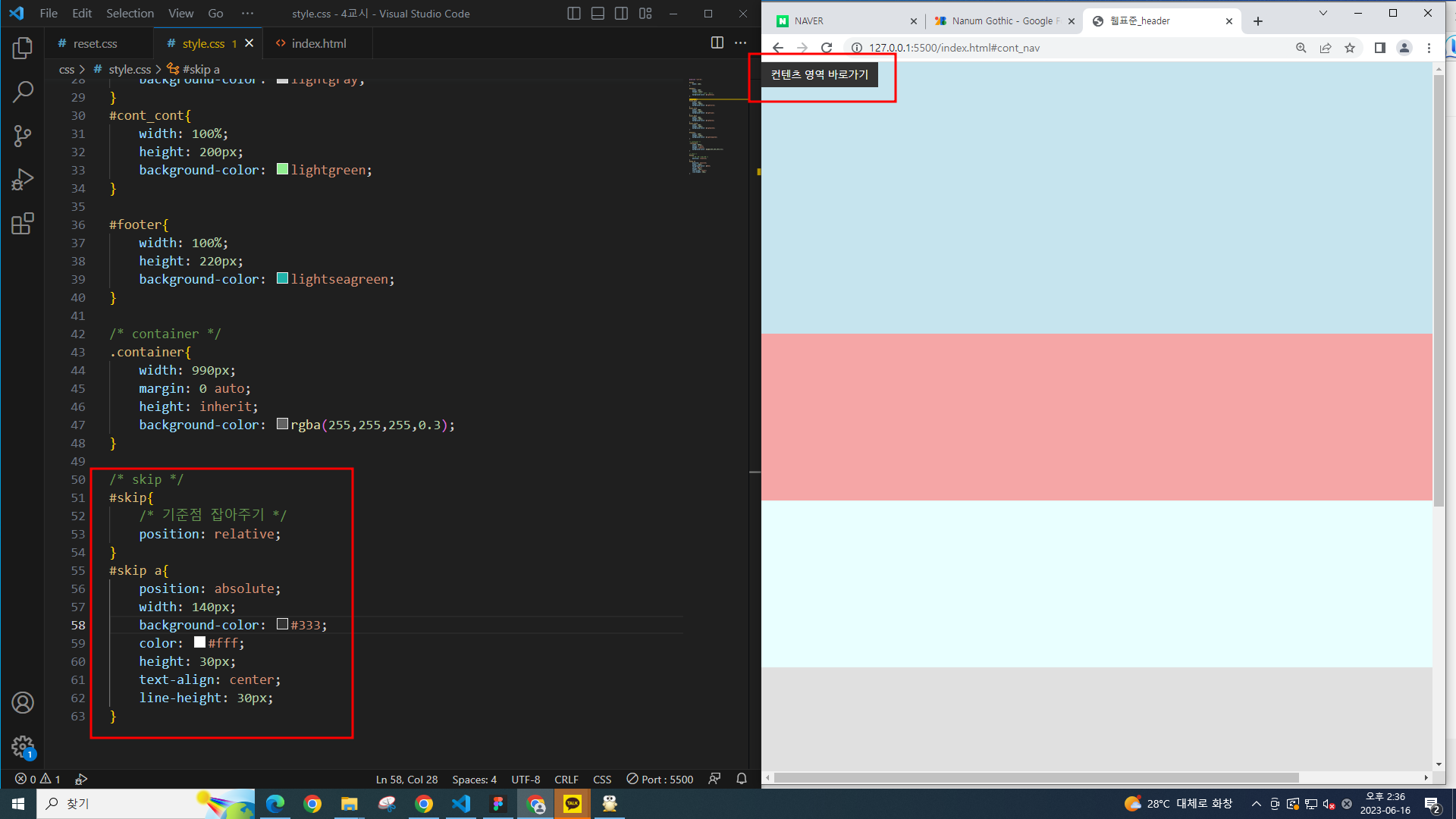Open the Explorer panel in activity bar
The height and width of the screenshot is (819, 1456).
click(x=23, y=49)
